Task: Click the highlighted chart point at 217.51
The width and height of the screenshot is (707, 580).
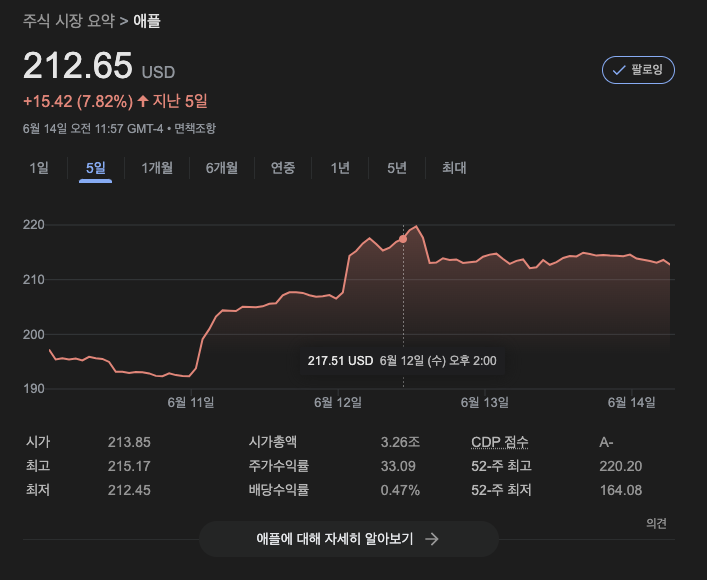Action: click(x=403, y=239)
